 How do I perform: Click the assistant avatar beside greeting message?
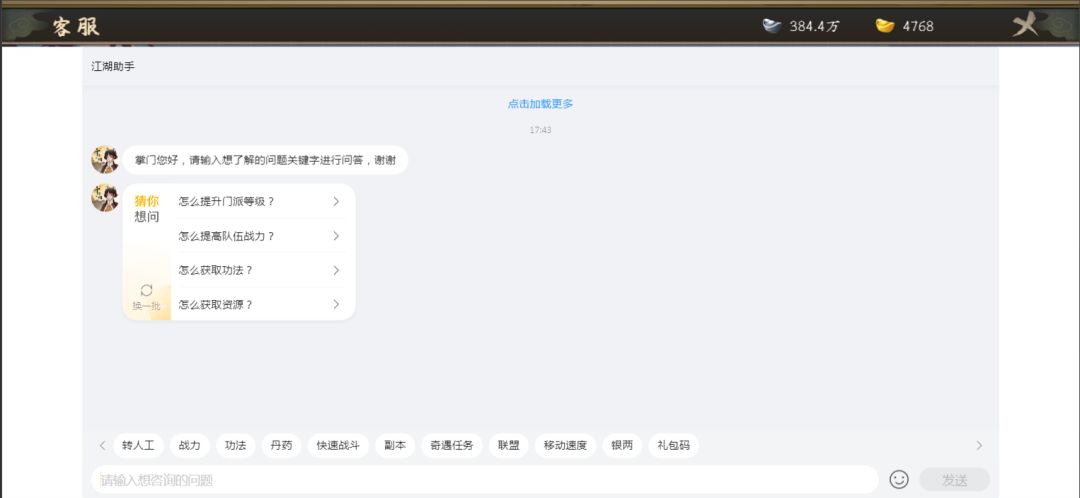pyautogui.click(x=105, y=160)
